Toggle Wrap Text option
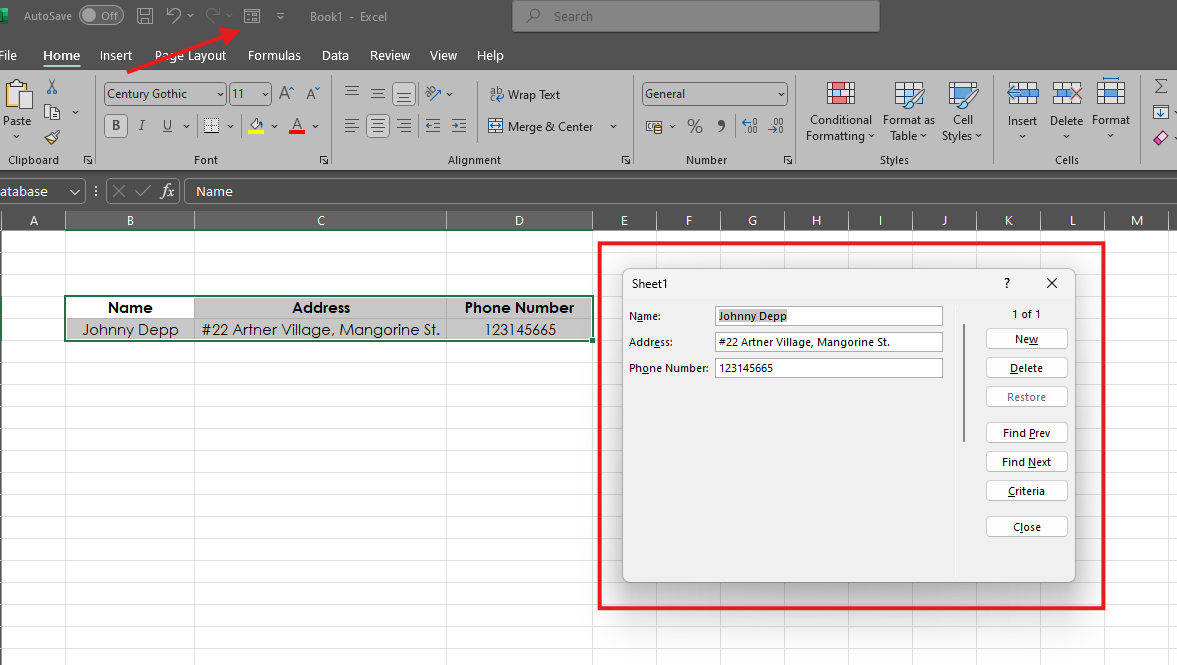Viewport: 1177px width, 665px height. [x=525, y=94]
